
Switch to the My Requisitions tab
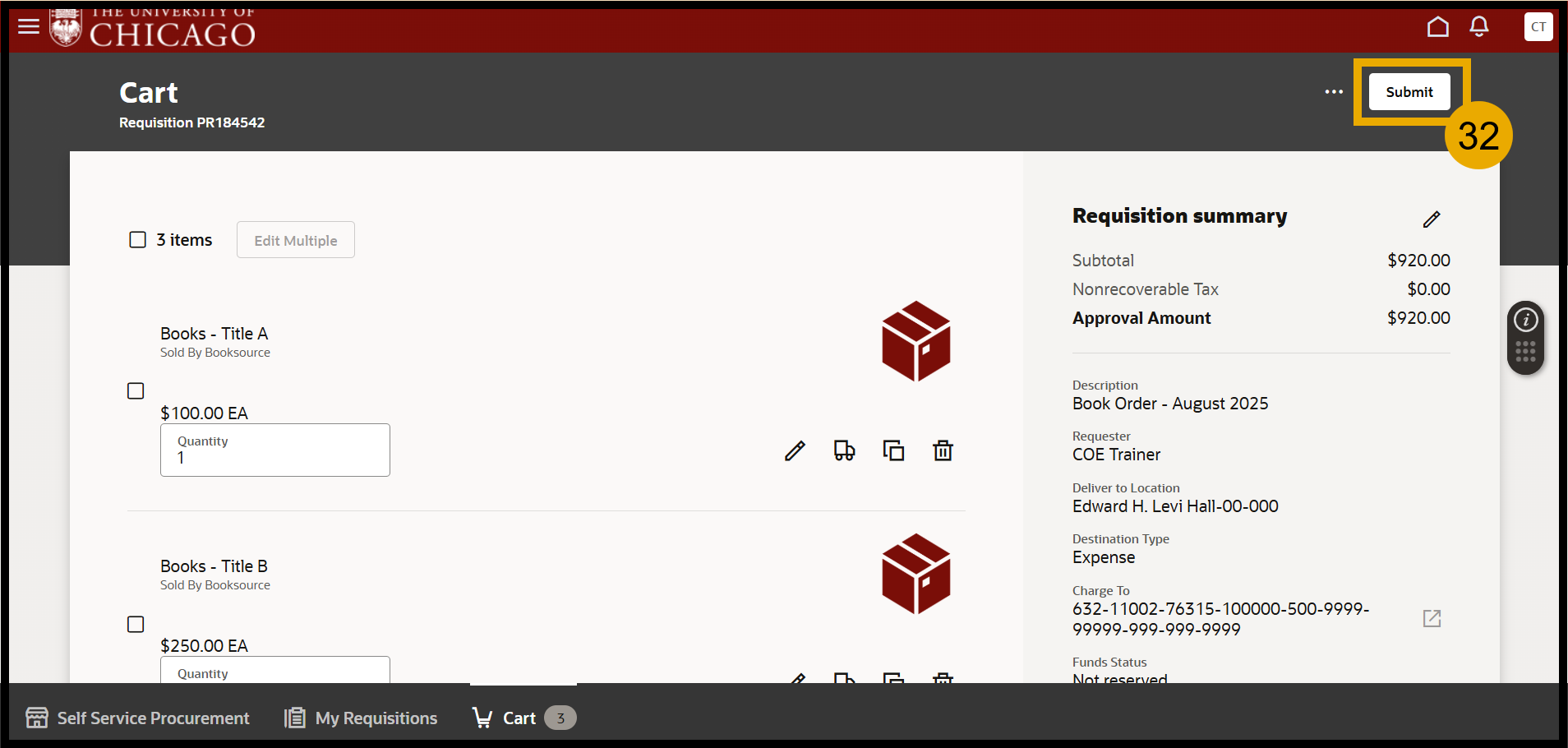click(361, 718)
